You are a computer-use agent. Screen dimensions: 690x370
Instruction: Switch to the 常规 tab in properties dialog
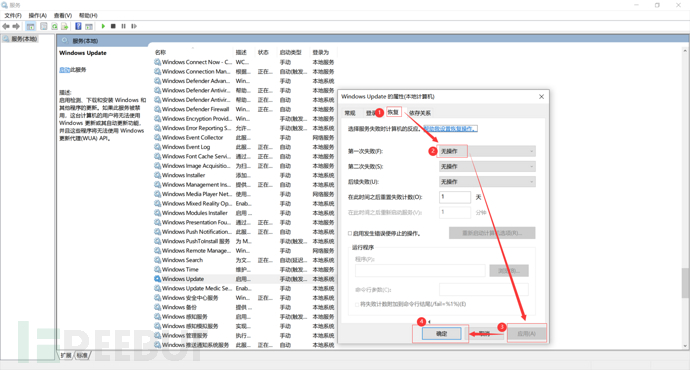pos(350,113)
